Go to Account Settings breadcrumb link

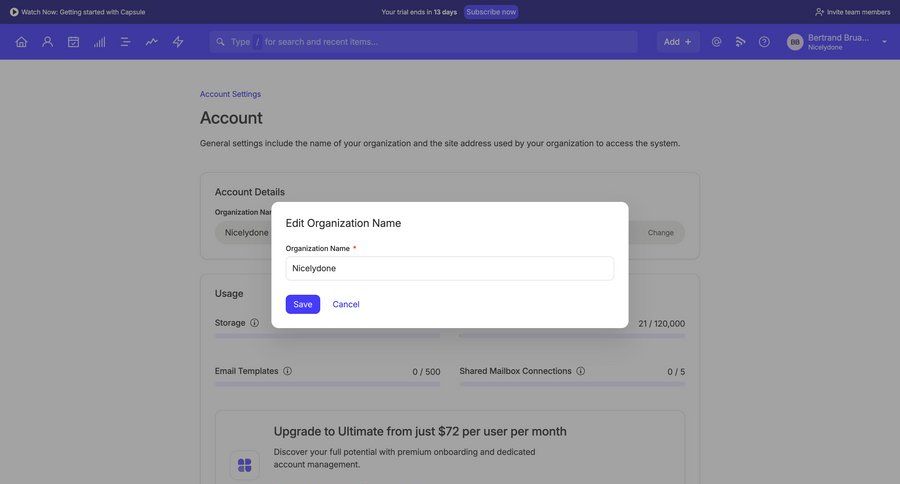point(230,94)
